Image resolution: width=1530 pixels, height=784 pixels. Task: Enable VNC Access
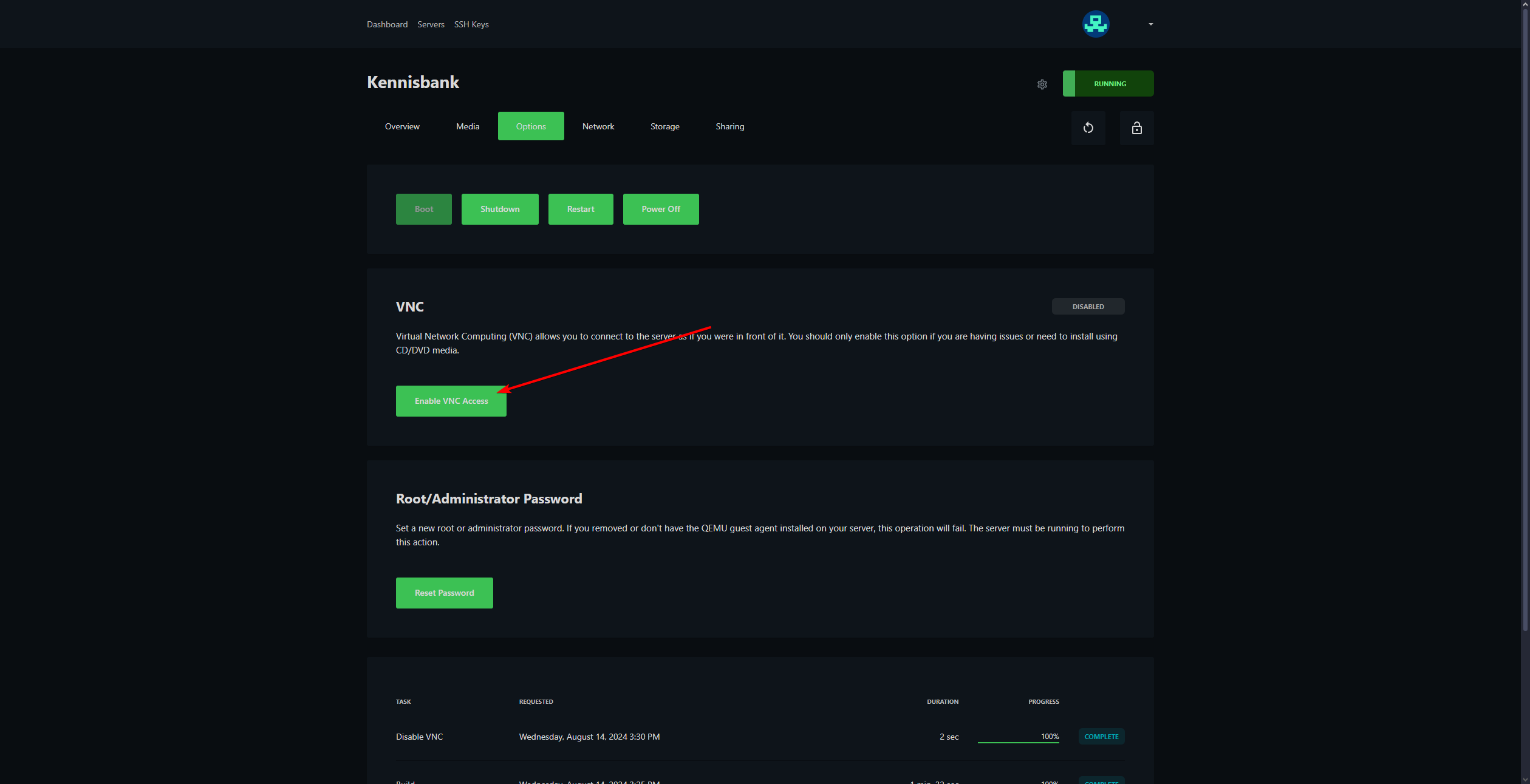pyautogui.click(x=451, y=401)
